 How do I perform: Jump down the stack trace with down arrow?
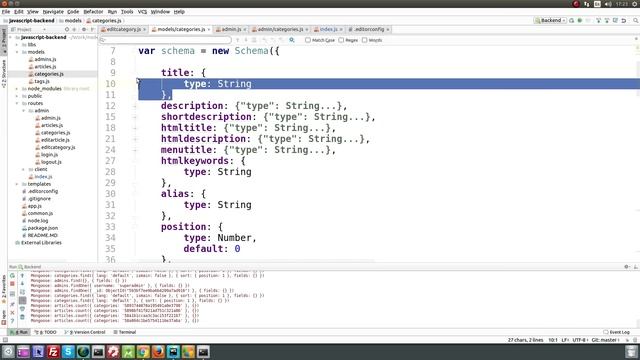coord(22,284)
